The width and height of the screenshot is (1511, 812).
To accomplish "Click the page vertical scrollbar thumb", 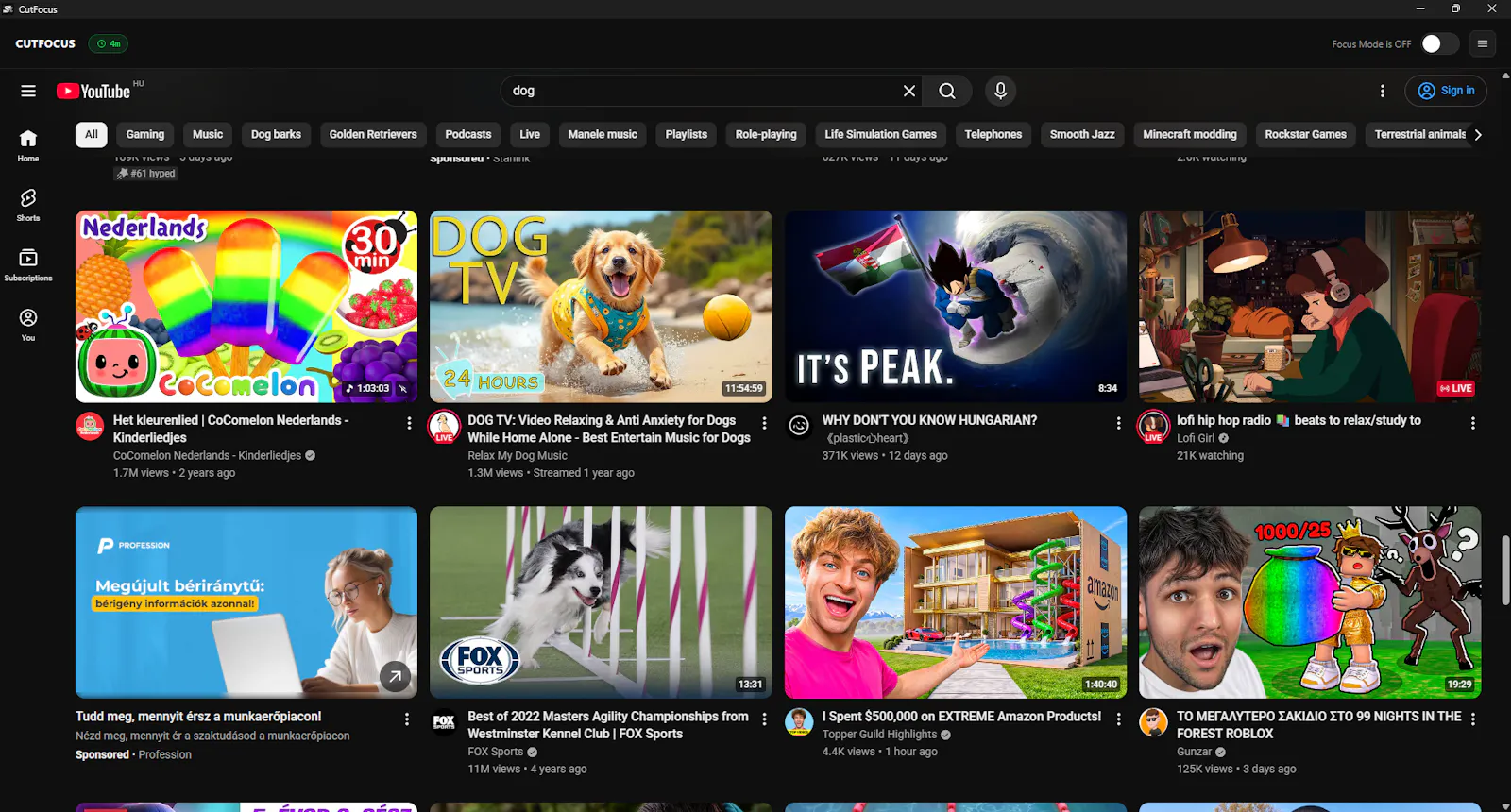I will point(1505,569).
